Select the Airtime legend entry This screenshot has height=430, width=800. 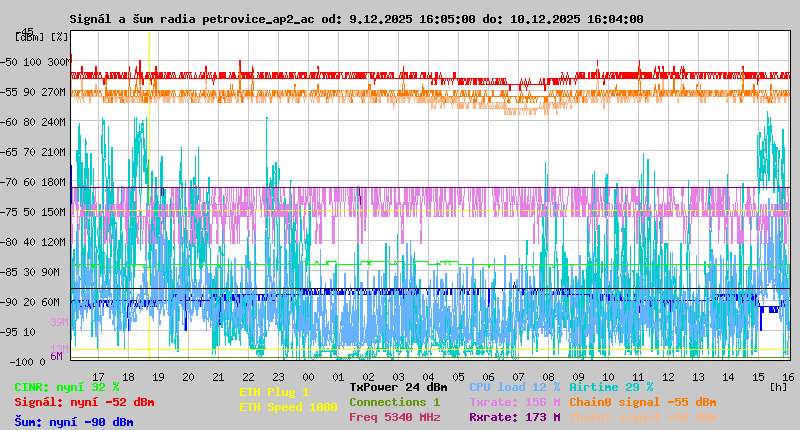(x=611, y=387)
